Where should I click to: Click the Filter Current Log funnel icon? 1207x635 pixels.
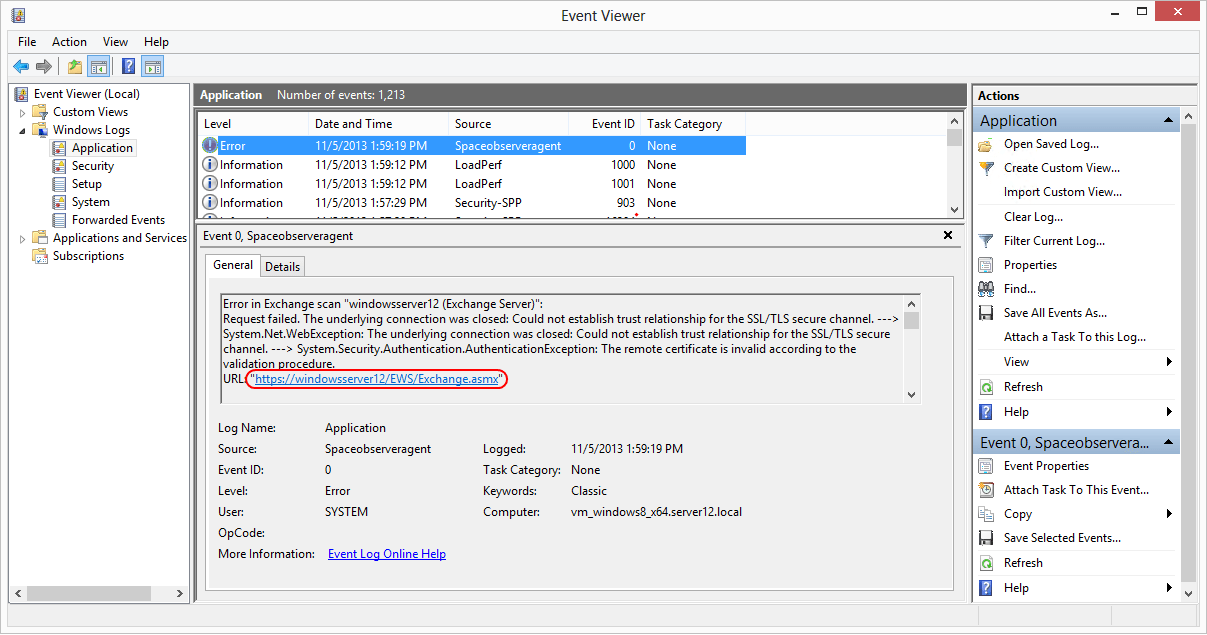coord(986,241)
